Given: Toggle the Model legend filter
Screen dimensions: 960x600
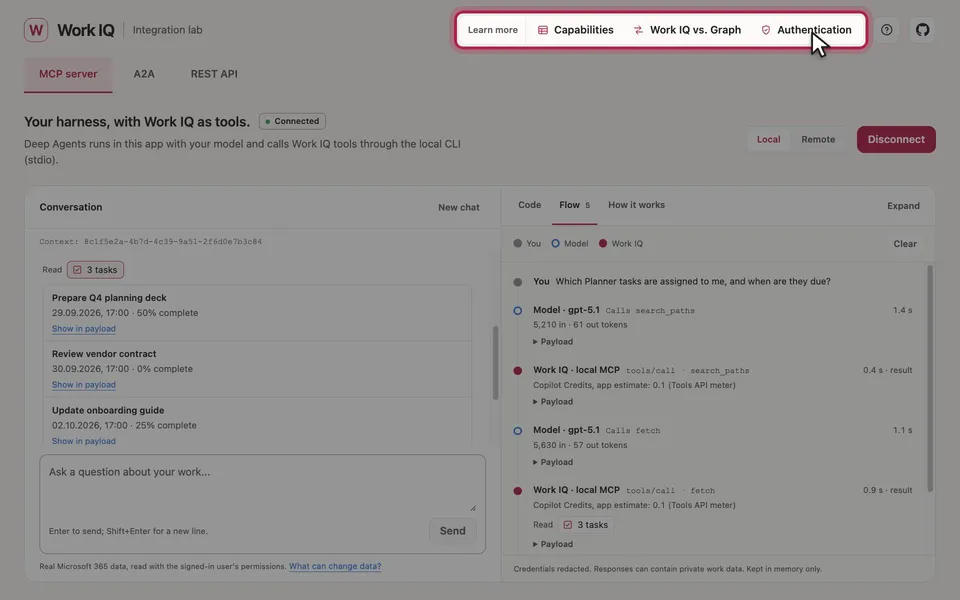Looking at the screenshot, I should tap(570, 244).
